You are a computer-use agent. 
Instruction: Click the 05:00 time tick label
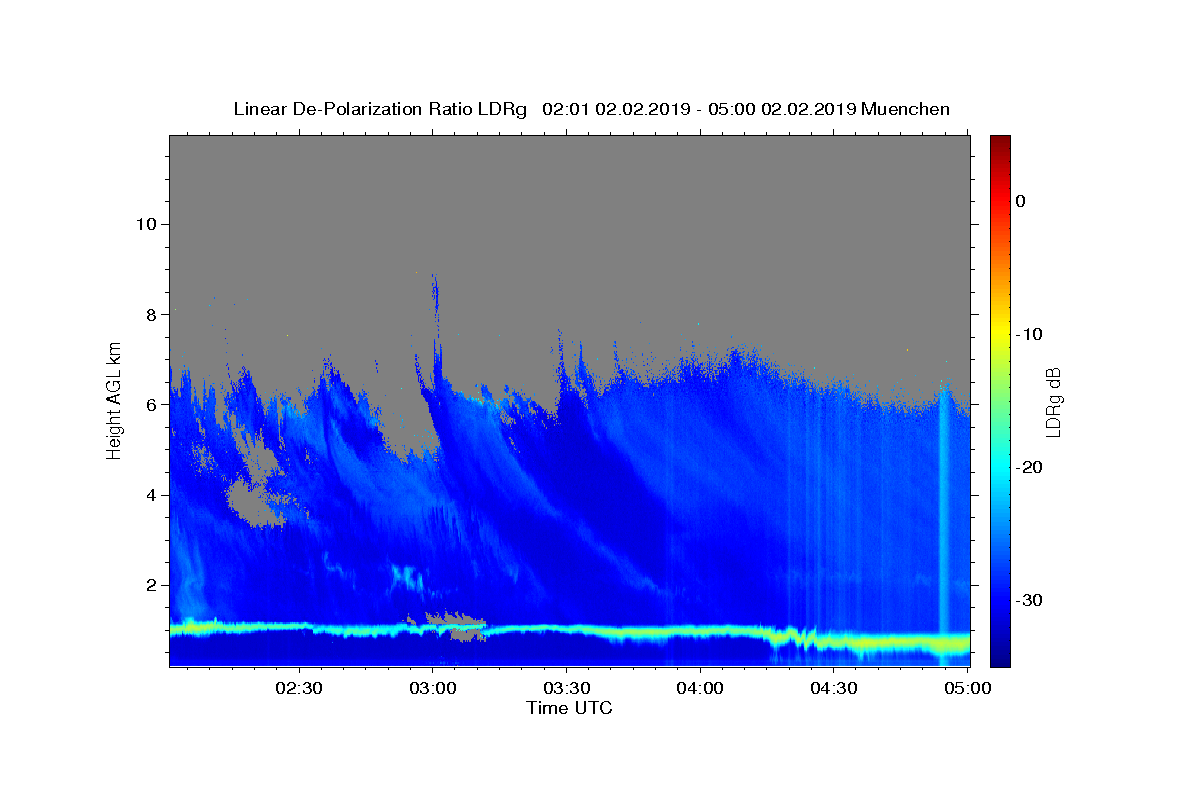967,688
